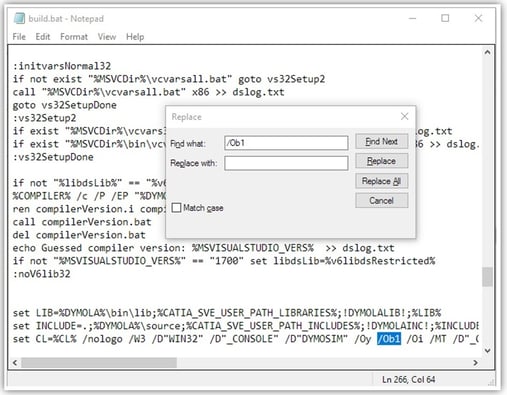This screenshot has height=395, width=507.
Task: Cancel the Replace dialog
Action: click(x=381, y=201)
